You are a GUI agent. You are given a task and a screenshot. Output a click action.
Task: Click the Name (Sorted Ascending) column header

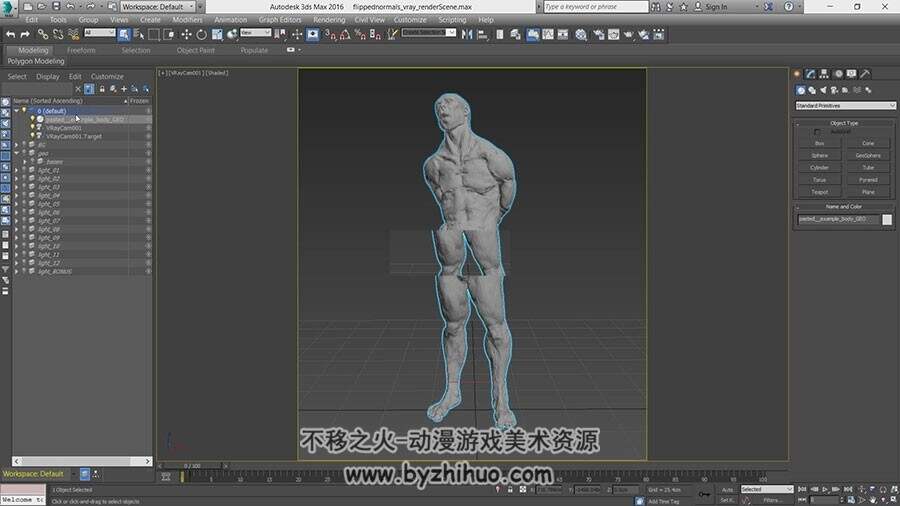68,100
